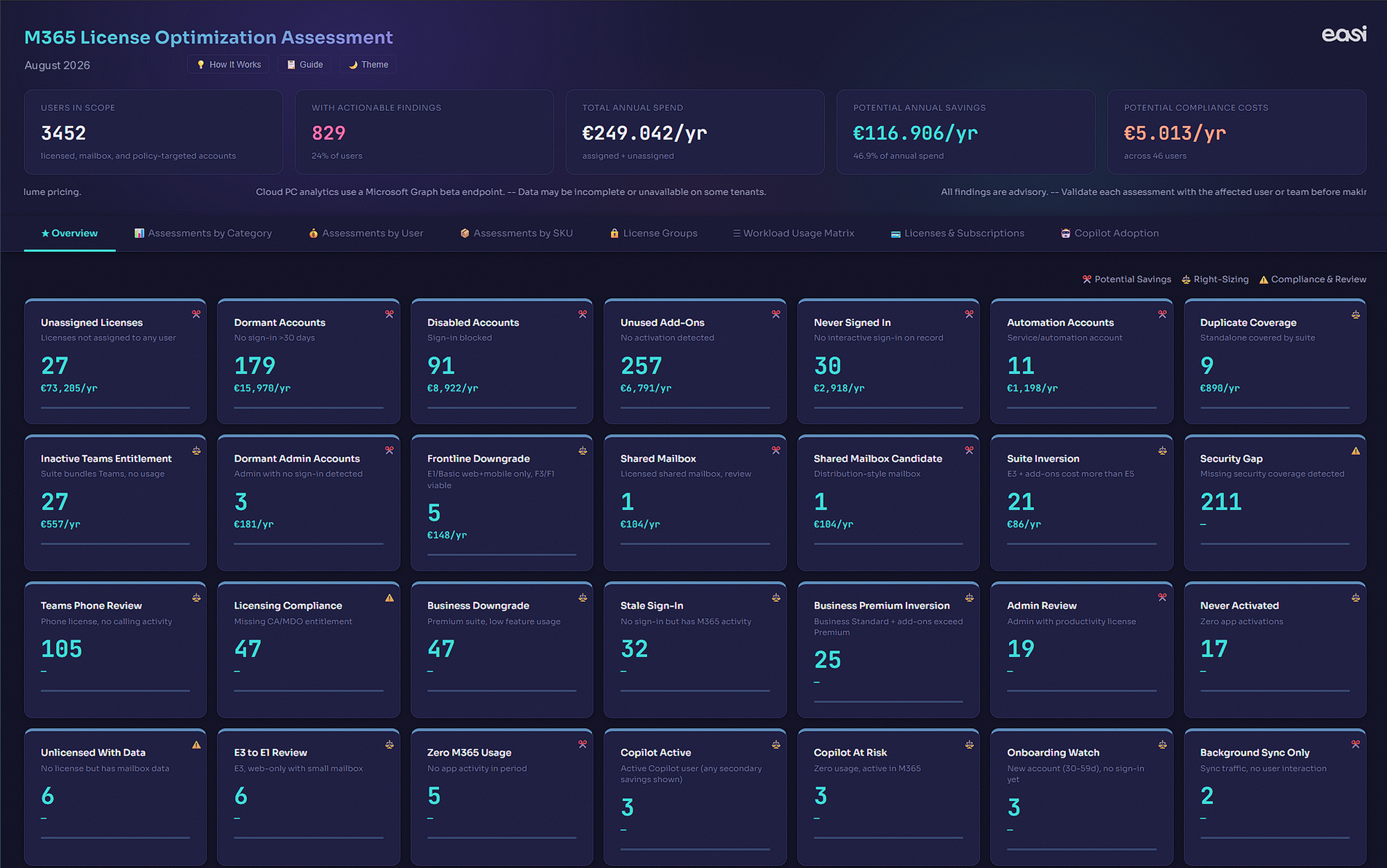This screenshot has height=868, width=1387.
Task: Click scale icon on Frontline Downgrade card
Action: coord(583,451)
